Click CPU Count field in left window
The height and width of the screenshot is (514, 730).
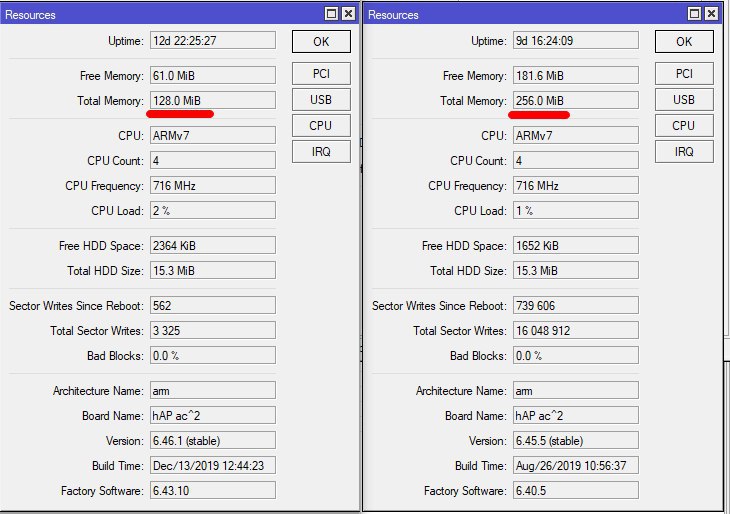pyautogui.click(x=213, y=161)
